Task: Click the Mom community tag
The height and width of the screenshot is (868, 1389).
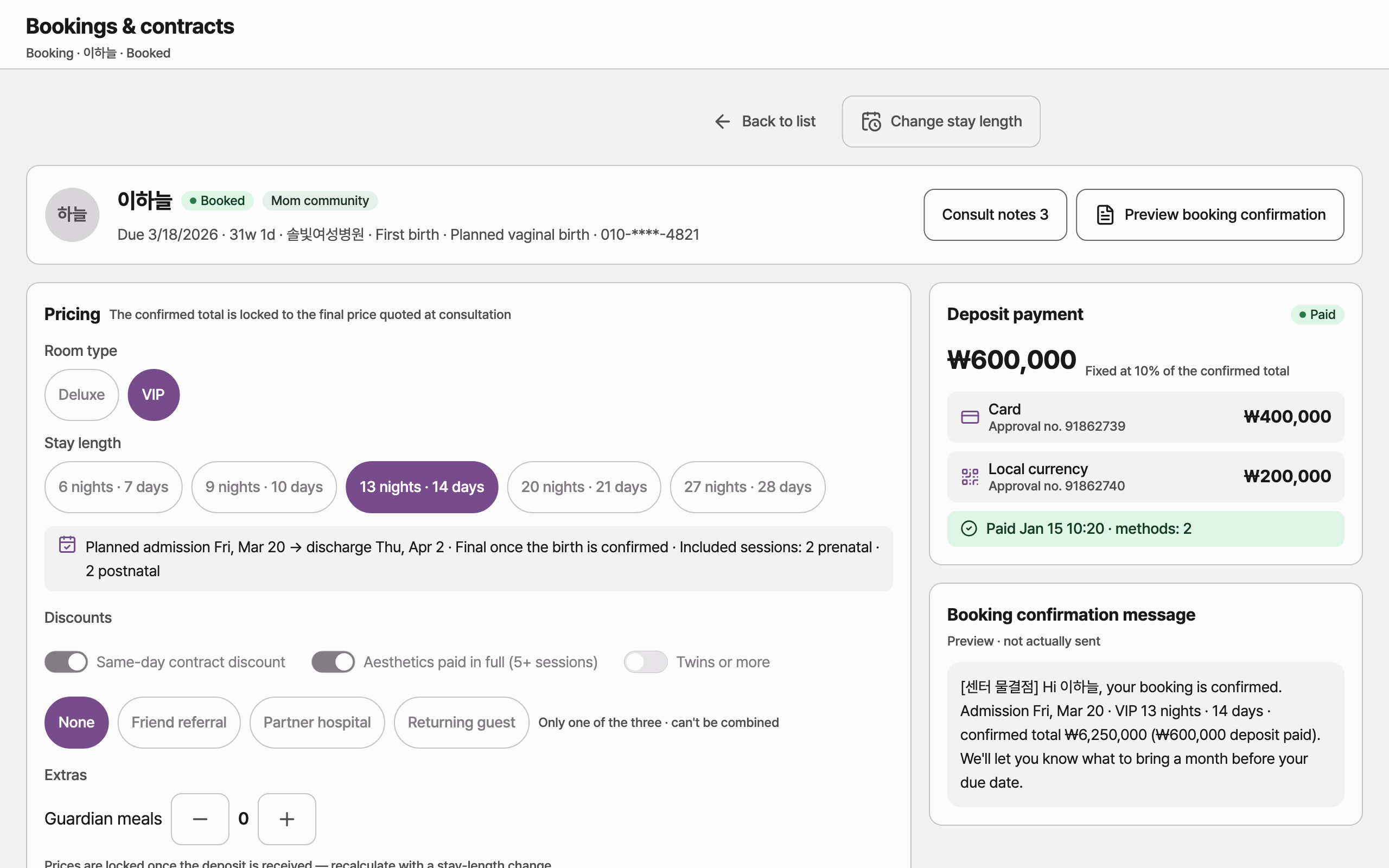Action: coord(320,200)
